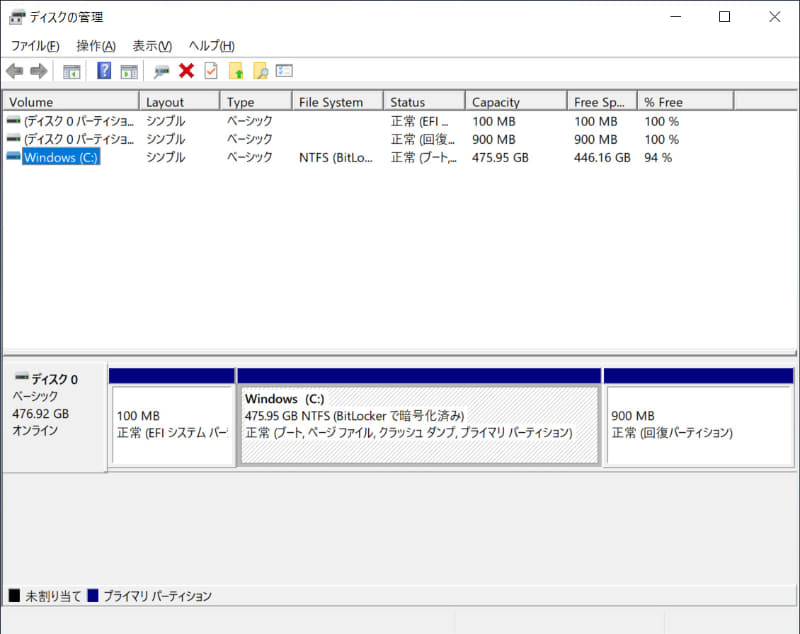
Task: Sort by the Type column header
Action: [256, 102]
